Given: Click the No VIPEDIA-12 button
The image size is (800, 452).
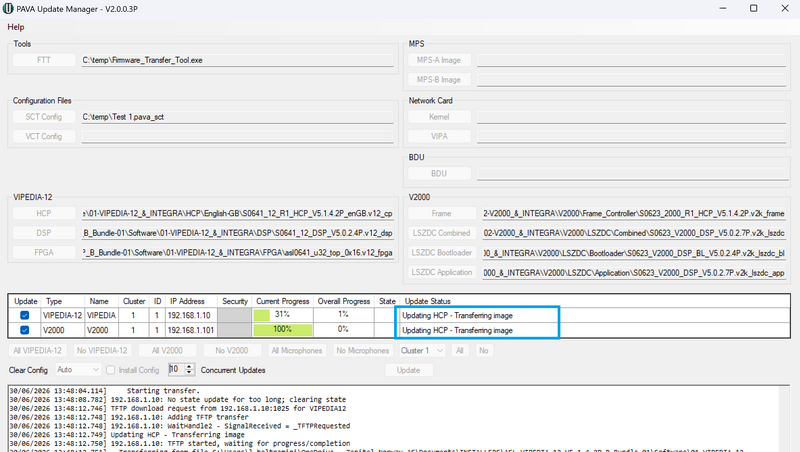Looking at the screenshot, I should (102, 350).
